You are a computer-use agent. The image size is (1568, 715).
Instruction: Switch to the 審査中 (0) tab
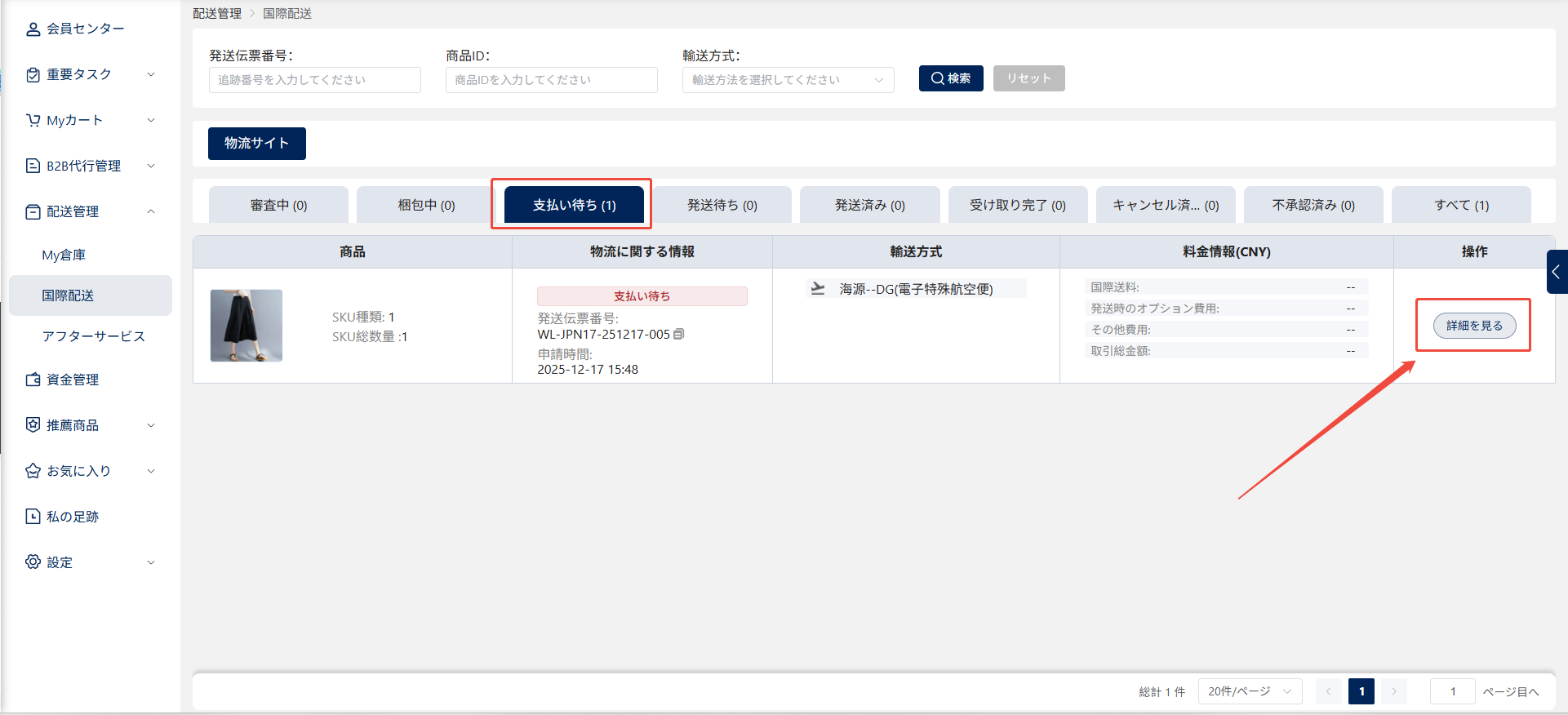click(x=278, y=205)
